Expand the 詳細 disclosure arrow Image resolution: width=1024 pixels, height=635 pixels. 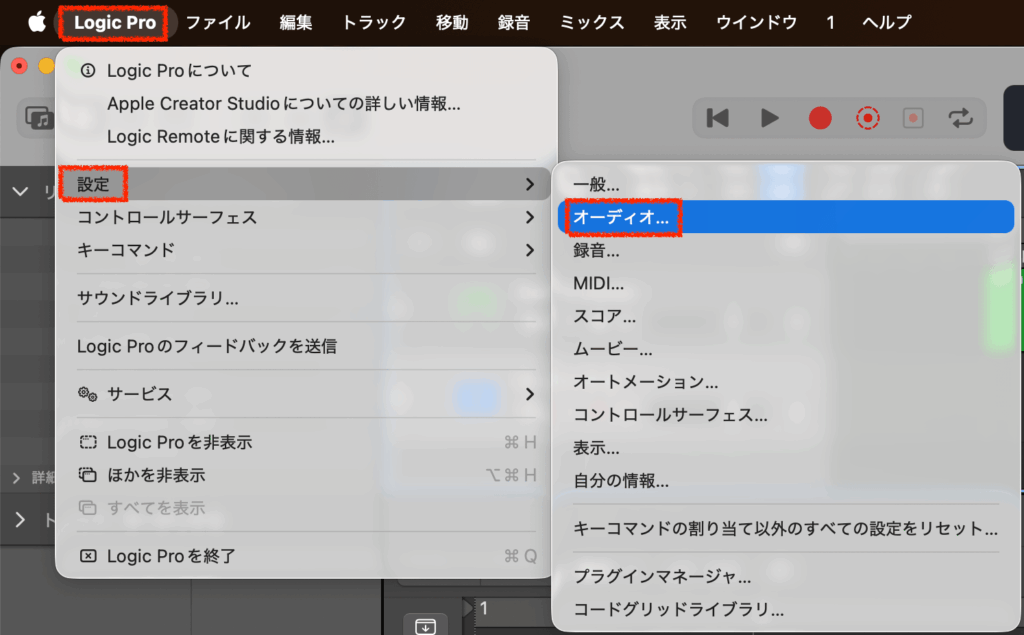click(x=16, y=478)
